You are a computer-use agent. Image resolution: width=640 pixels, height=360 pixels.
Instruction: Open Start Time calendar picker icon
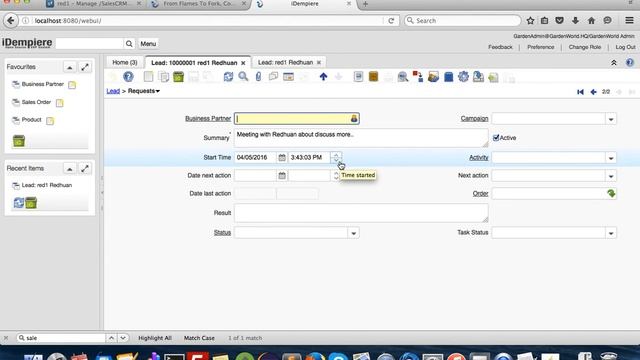click(282, 158)
